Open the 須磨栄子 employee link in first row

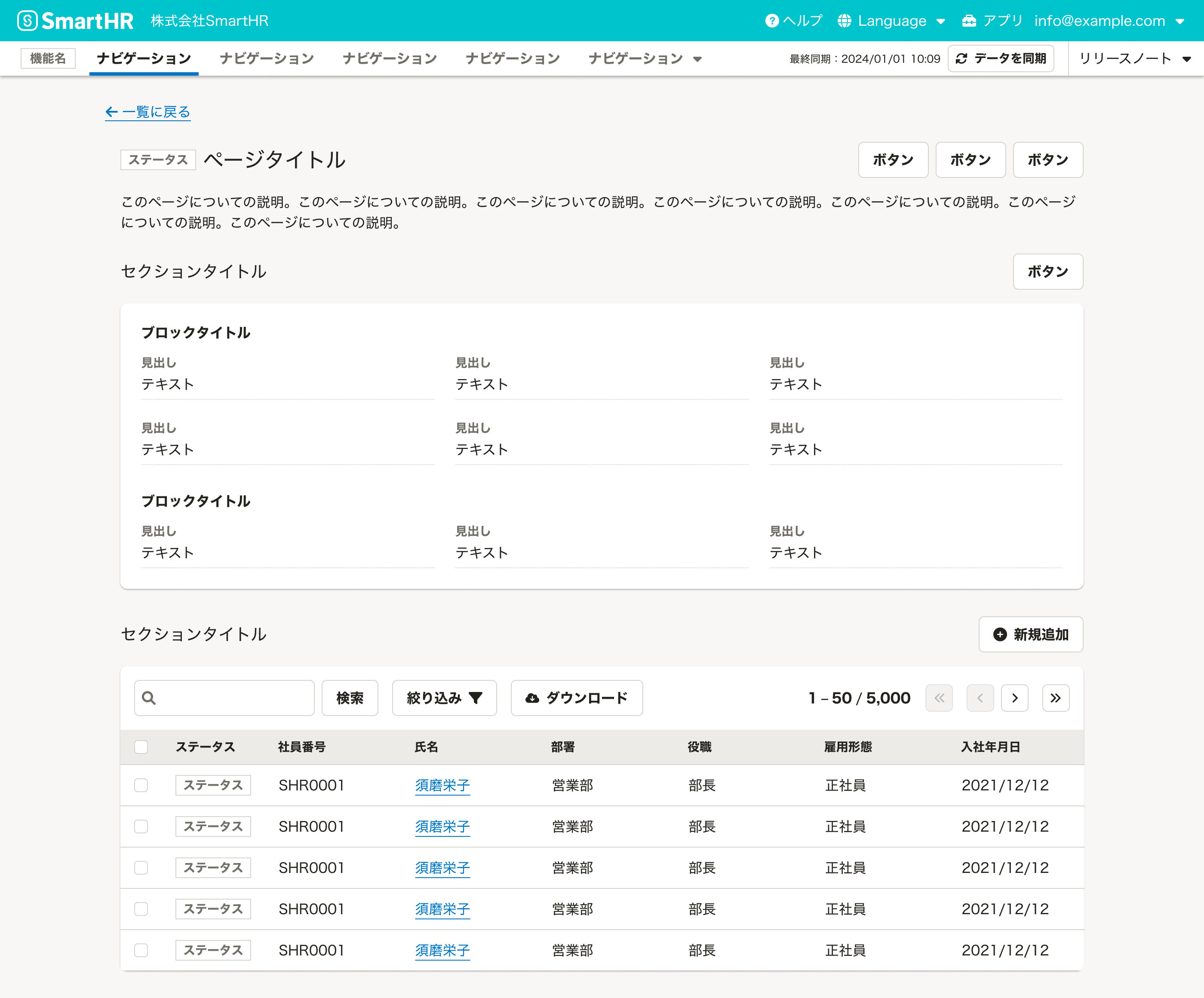point(442,785)
